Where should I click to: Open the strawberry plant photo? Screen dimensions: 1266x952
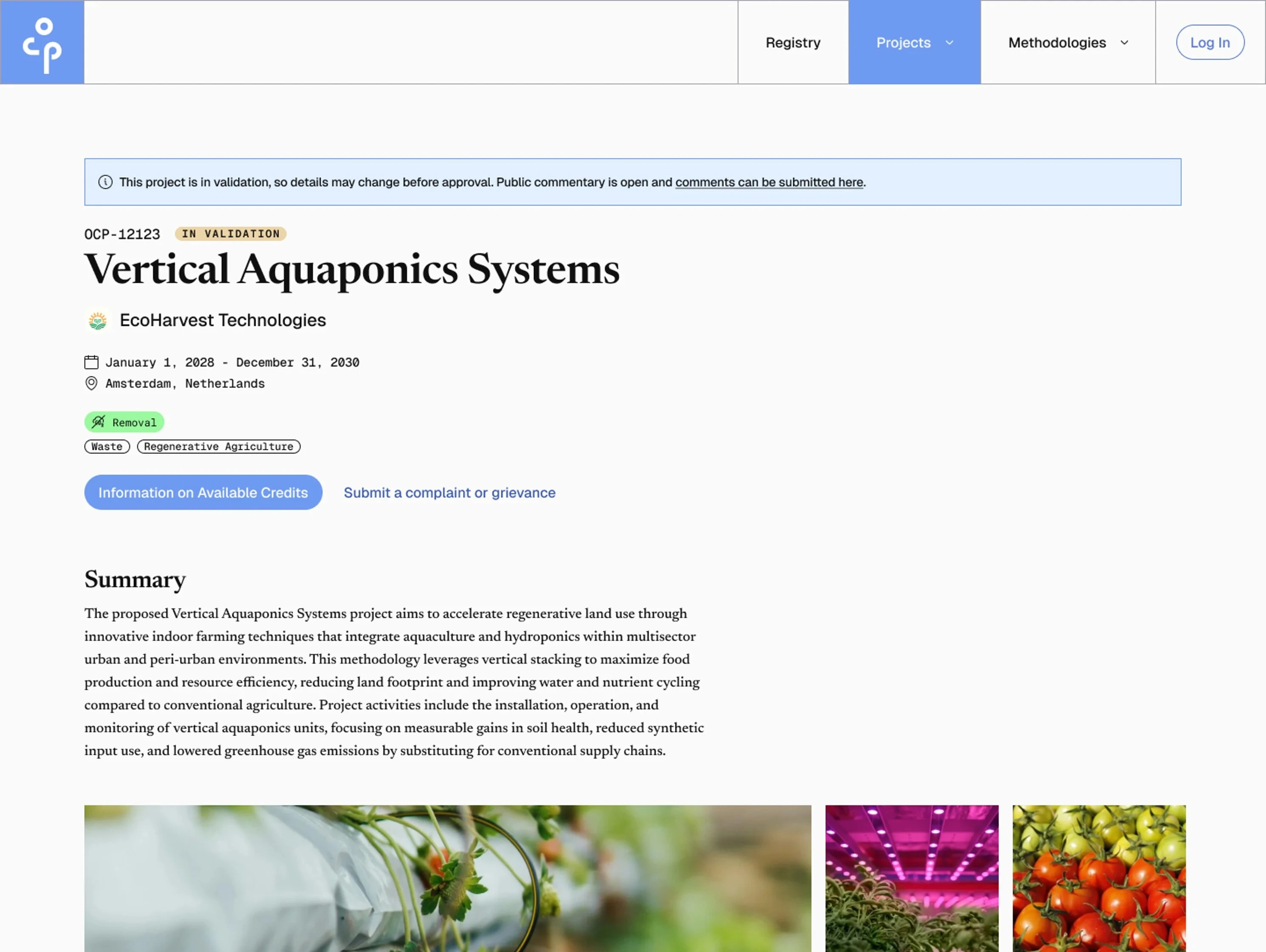(448, 878)
